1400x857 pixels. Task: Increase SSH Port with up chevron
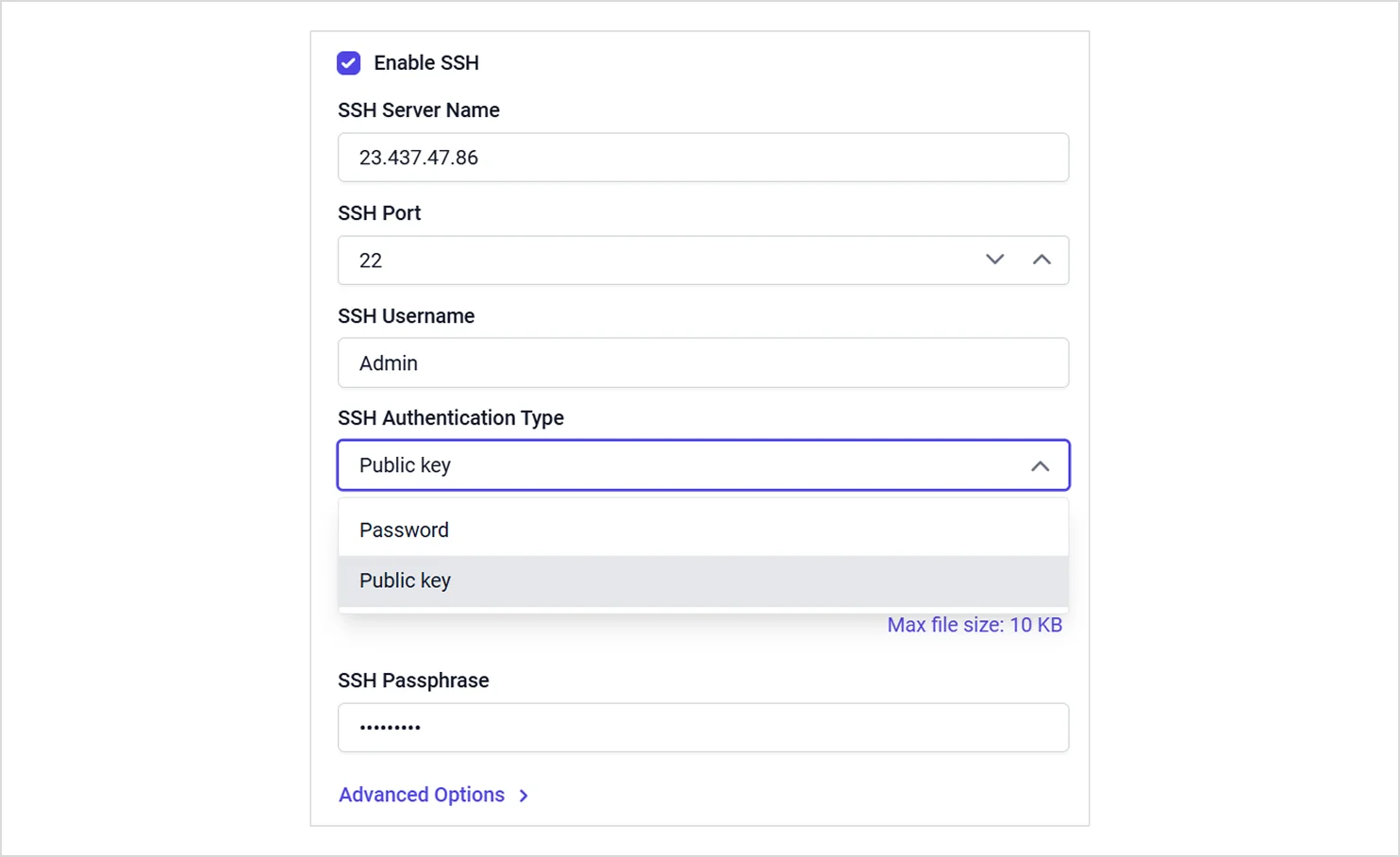click(1042, 260)
